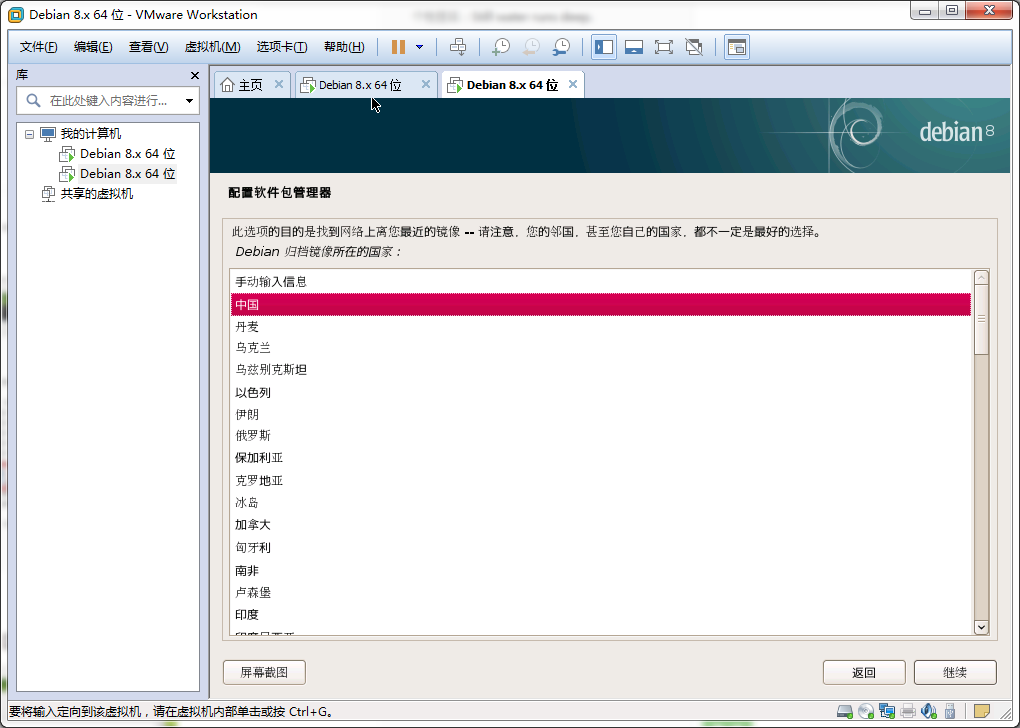Toggle the library sidebar view icon
1020x728 pixels.
(604, 47)
